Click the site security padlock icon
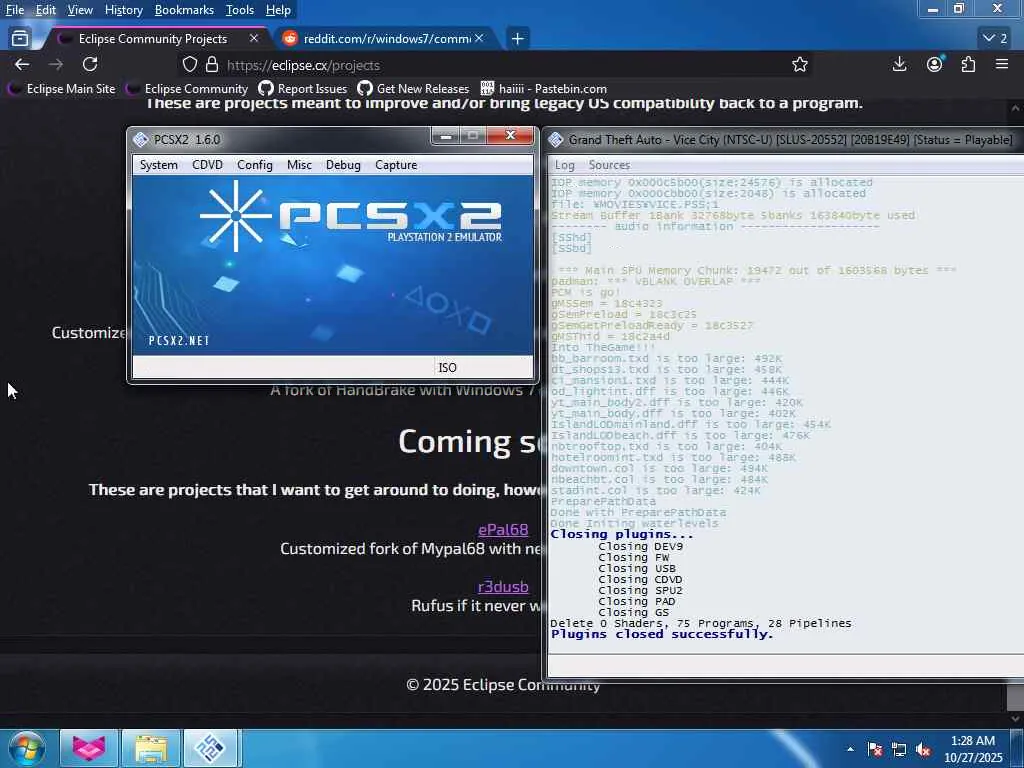This screenshot has height=768, width=1024. coord(212,65)
